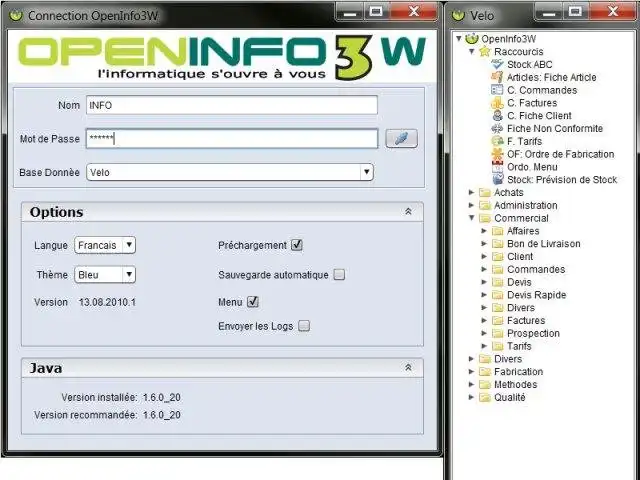
Task: Expand the Achats tree node arrow
Action: click(471, 192)
